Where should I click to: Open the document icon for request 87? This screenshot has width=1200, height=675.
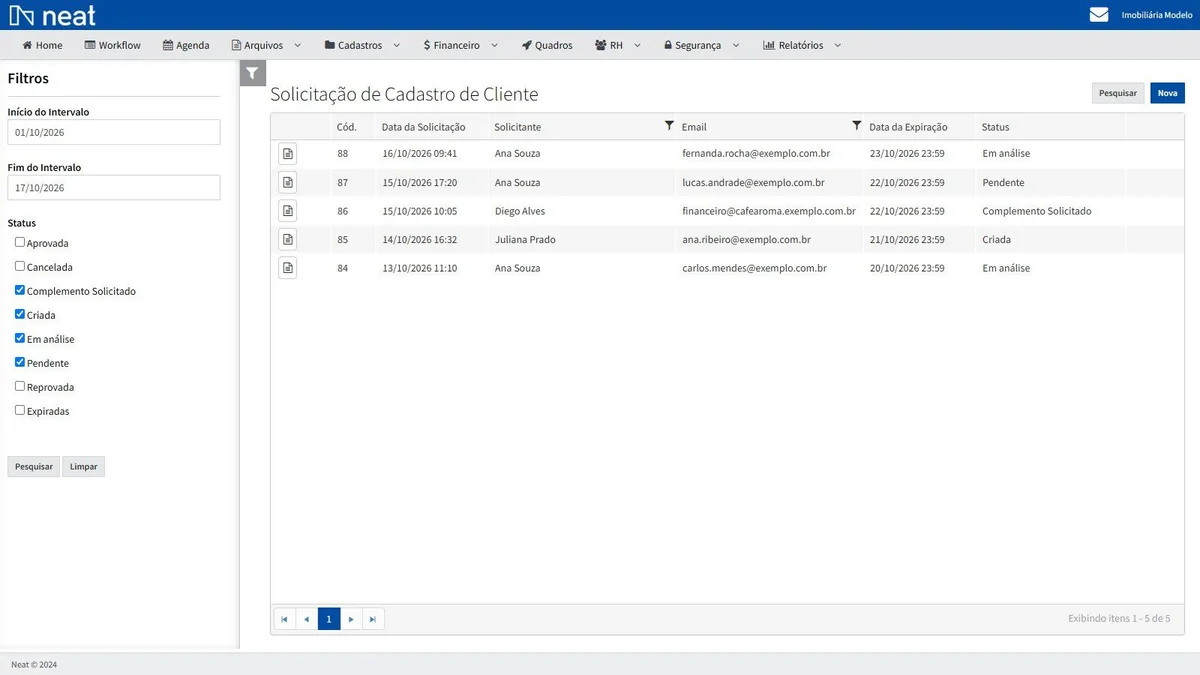click(x=288, y=183)
